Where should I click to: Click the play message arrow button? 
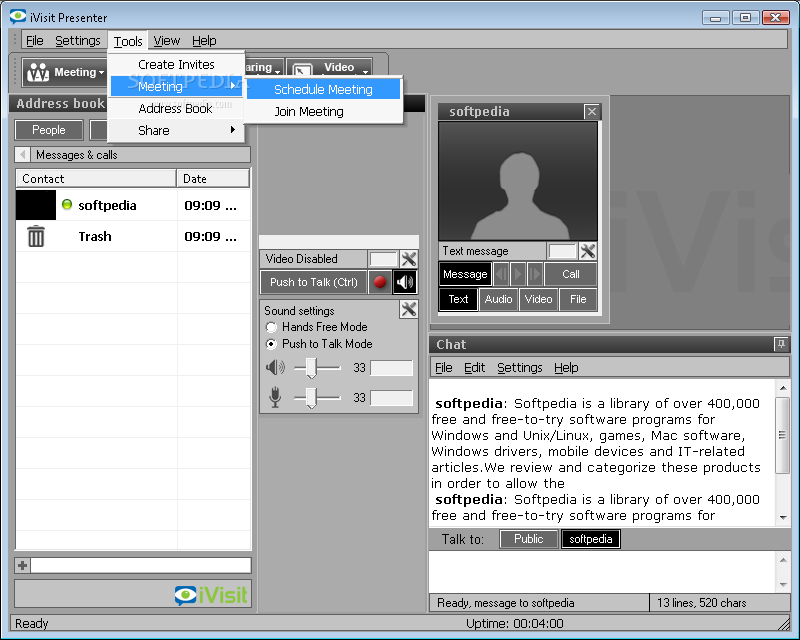click(x=518, y=274)
